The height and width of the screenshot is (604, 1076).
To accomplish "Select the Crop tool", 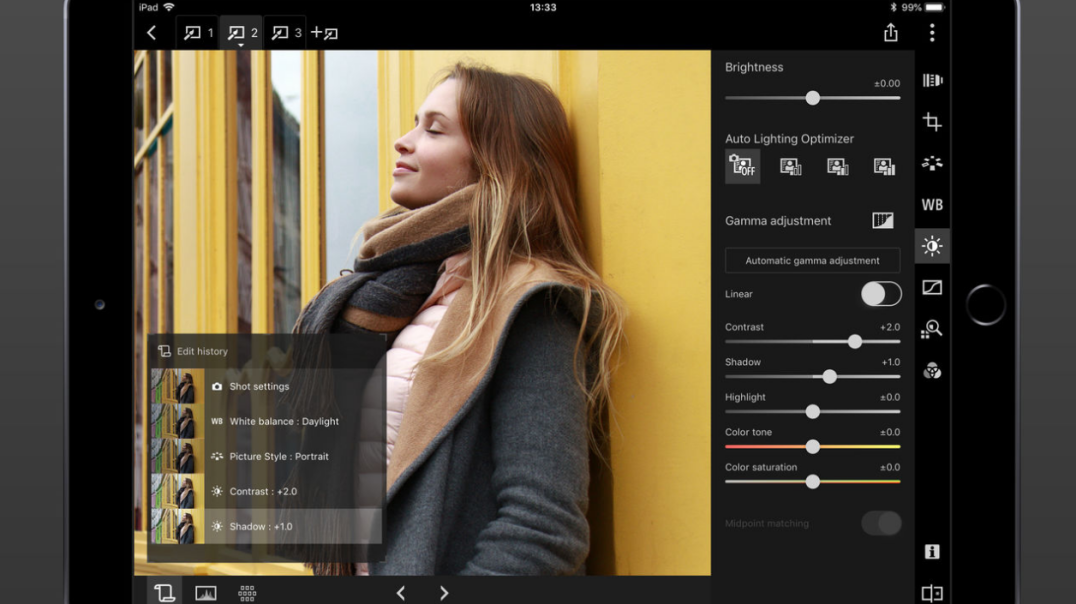I will [x=932, y=121].
